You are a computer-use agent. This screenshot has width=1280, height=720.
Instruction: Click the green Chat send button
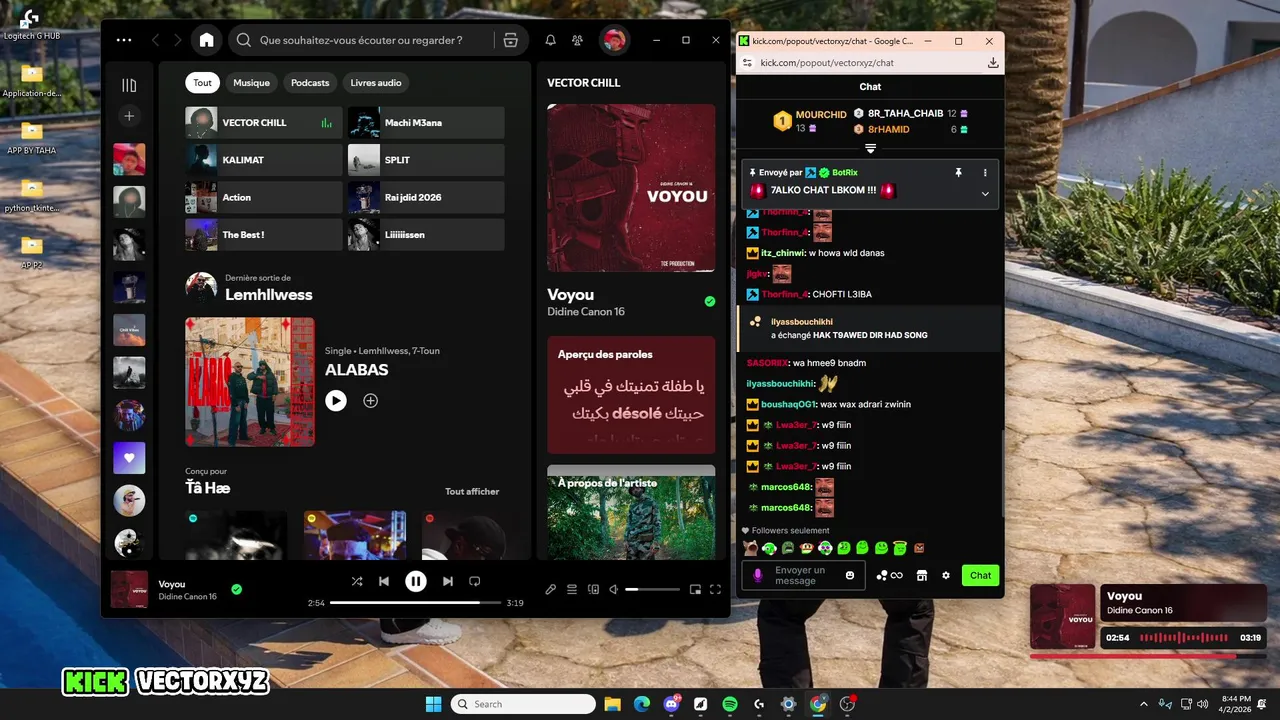[980, 575]
